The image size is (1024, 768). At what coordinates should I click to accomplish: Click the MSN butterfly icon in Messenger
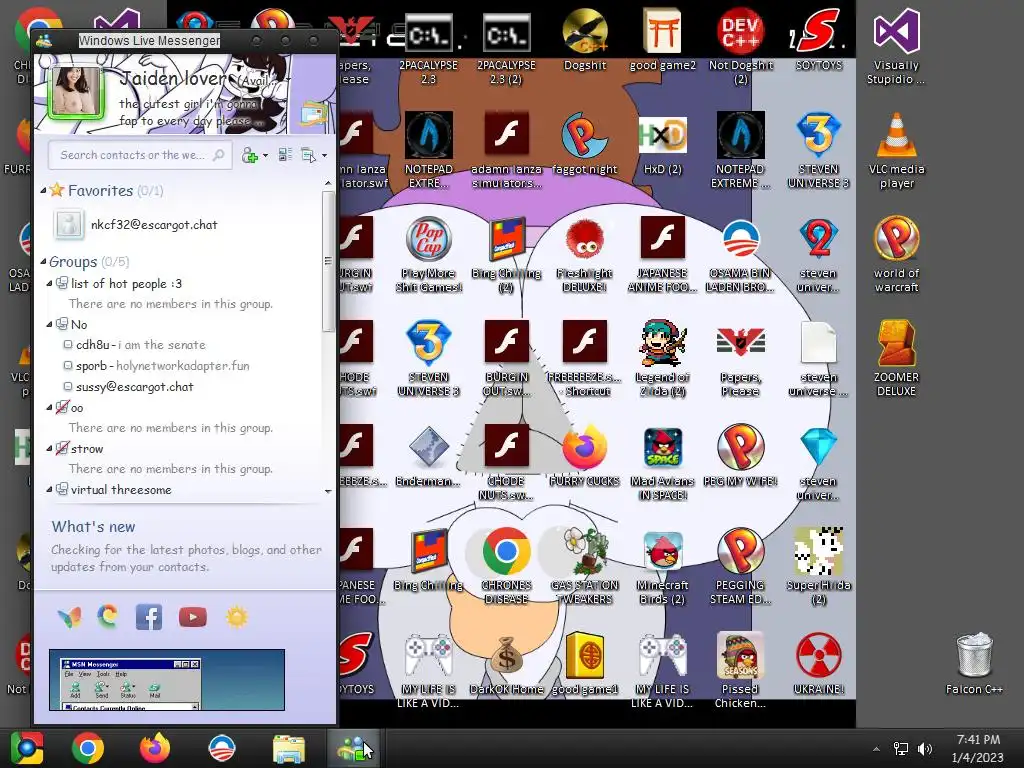[70, 618]
